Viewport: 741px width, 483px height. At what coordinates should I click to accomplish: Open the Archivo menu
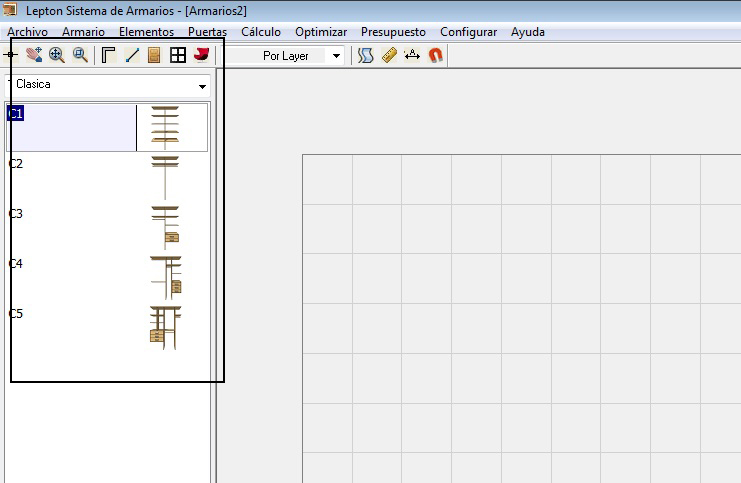tap(27, 32)
